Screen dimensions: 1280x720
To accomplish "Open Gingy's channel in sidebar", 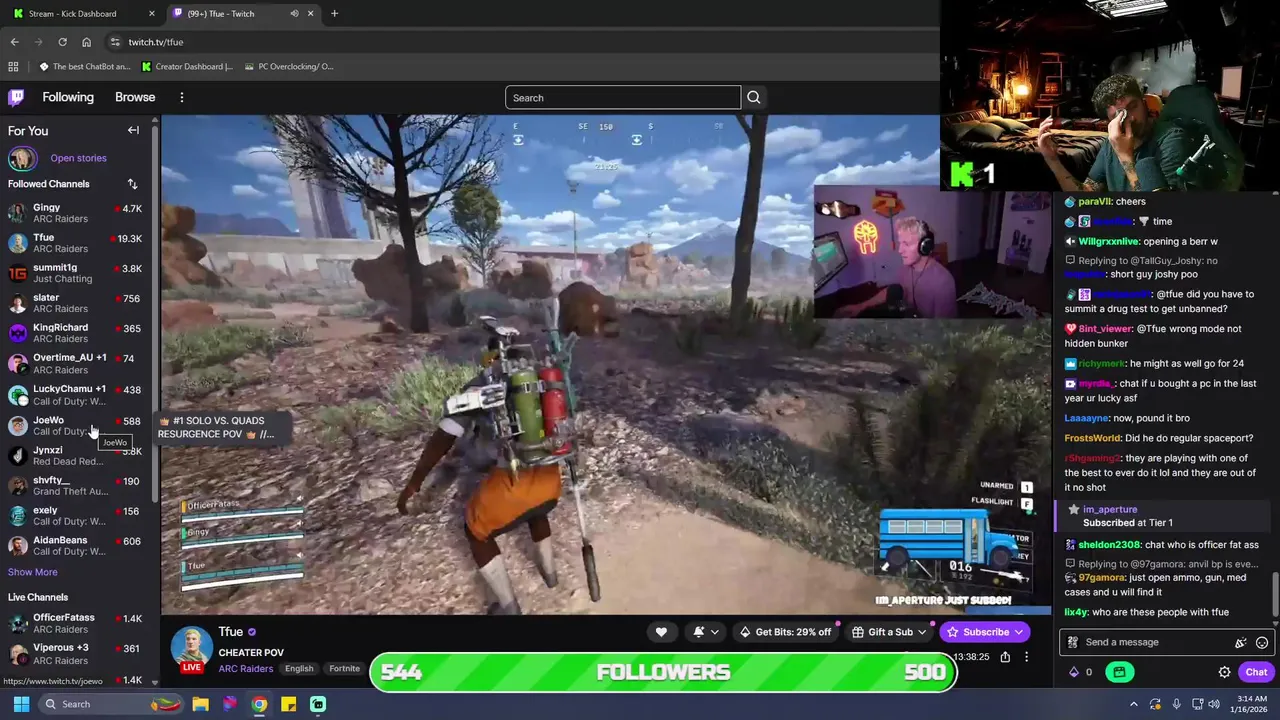I will (x=76, y=213).
